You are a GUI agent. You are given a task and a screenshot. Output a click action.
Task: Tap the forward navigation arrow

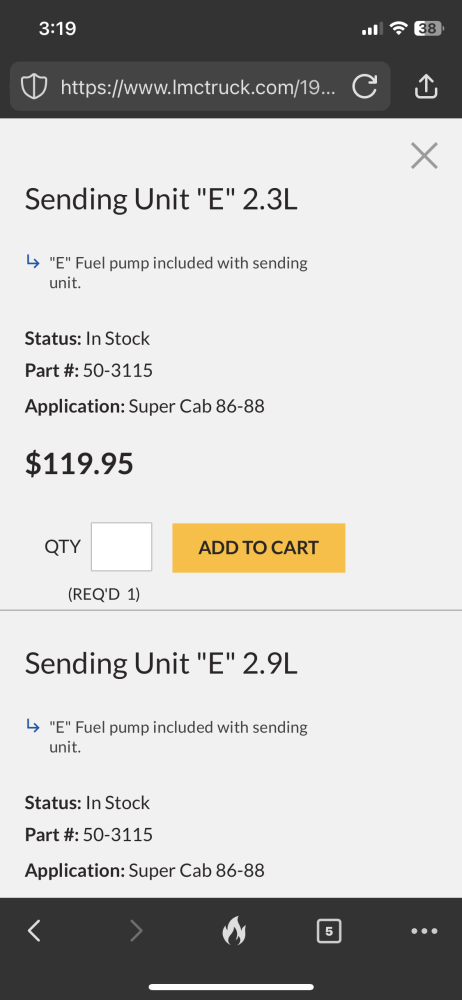tap(136, 931)
